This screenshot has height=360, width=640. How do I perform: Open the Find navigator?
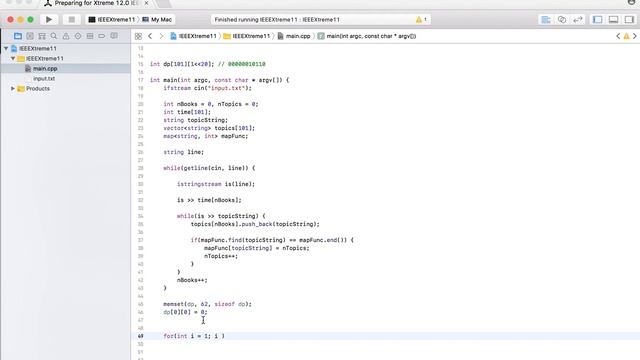pos(53,36)
